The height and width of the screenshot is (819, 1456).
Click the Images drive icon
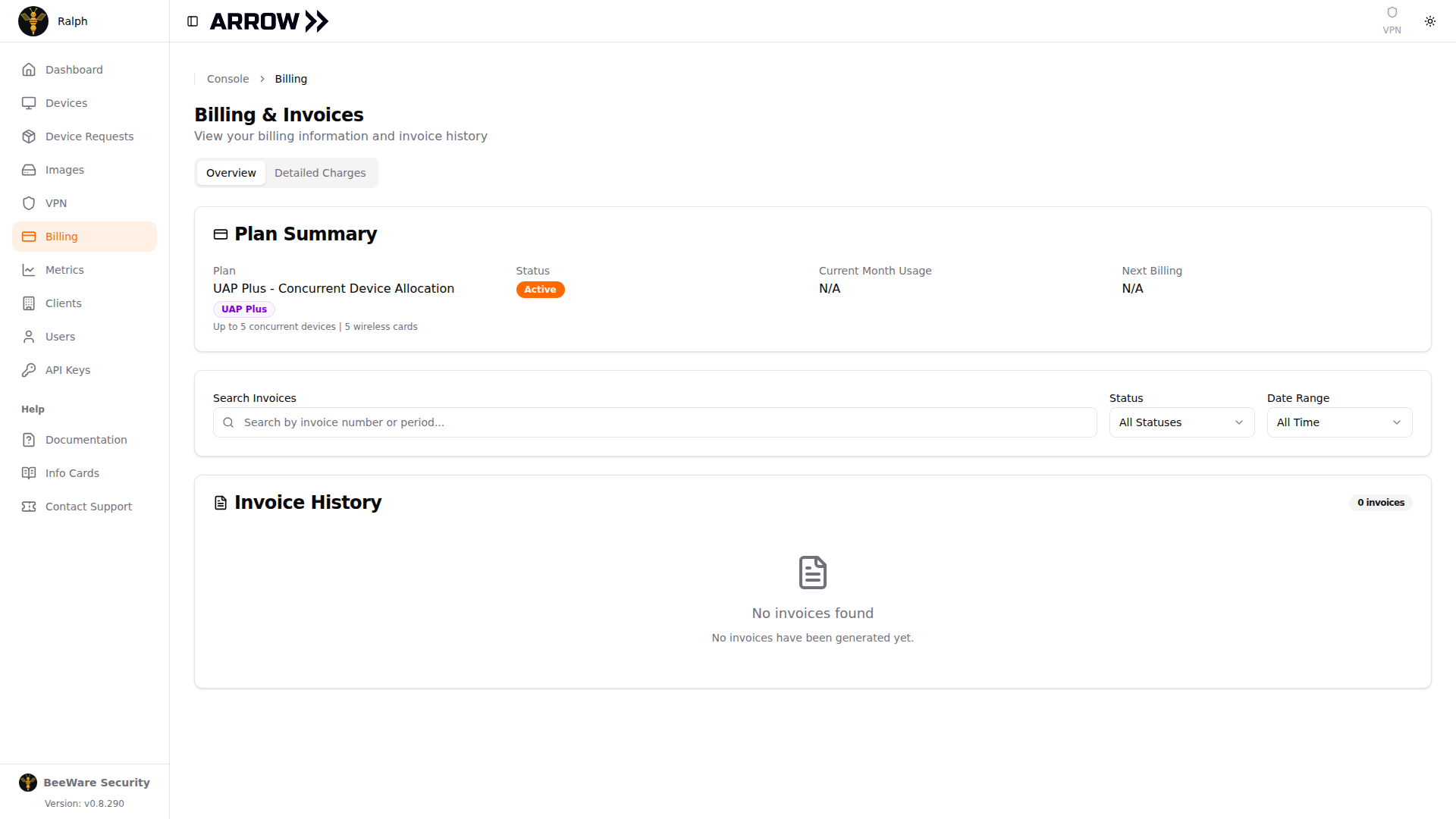[29, 170]
